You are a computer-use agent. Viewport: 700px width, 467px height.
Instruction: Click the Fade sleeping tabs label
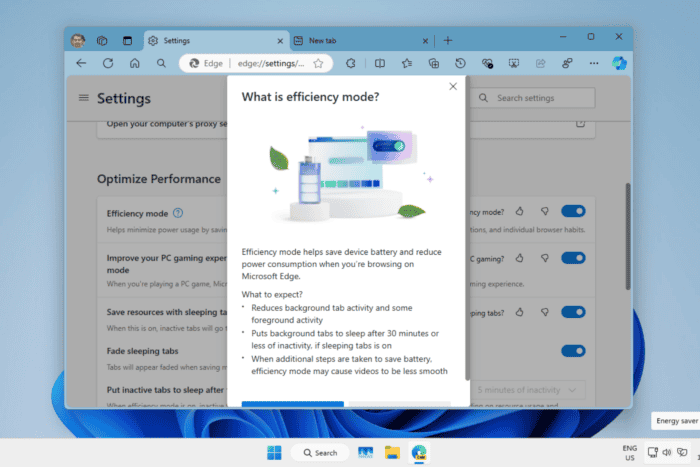pyautogui.click(x=142, y=351)
